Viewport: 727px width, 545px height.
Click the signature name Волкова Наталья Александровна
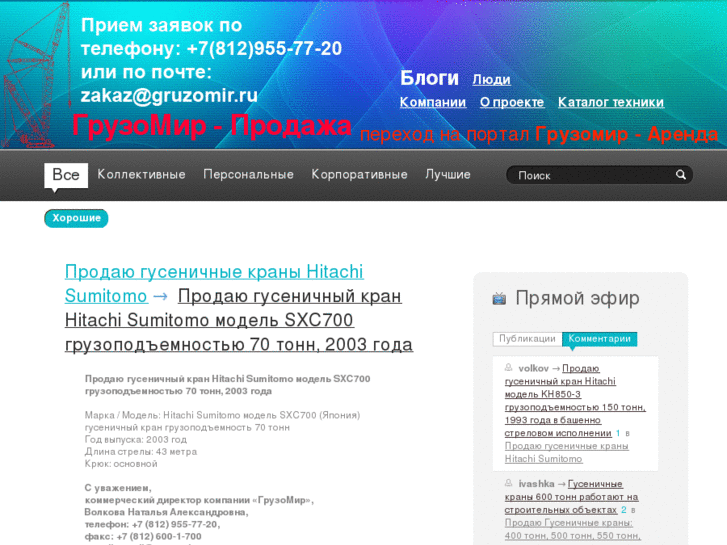166,512
